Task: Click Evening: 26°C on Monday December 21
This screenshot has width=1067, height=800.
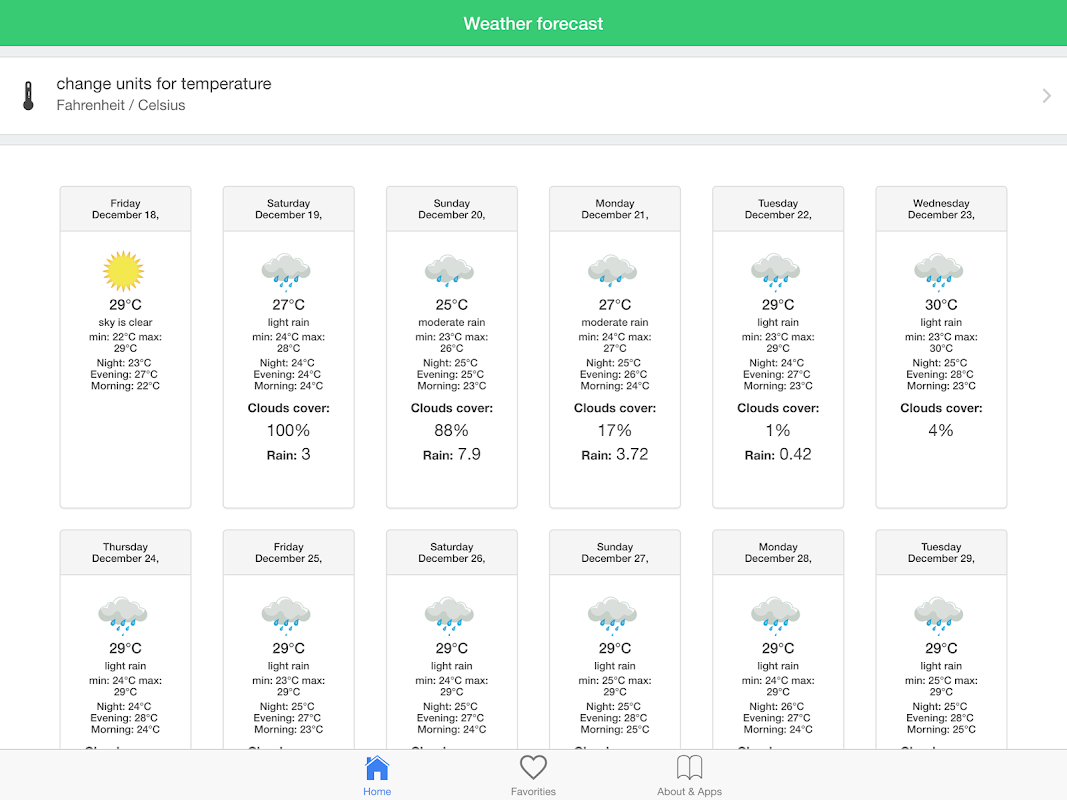Action: [x=613, y=375]
